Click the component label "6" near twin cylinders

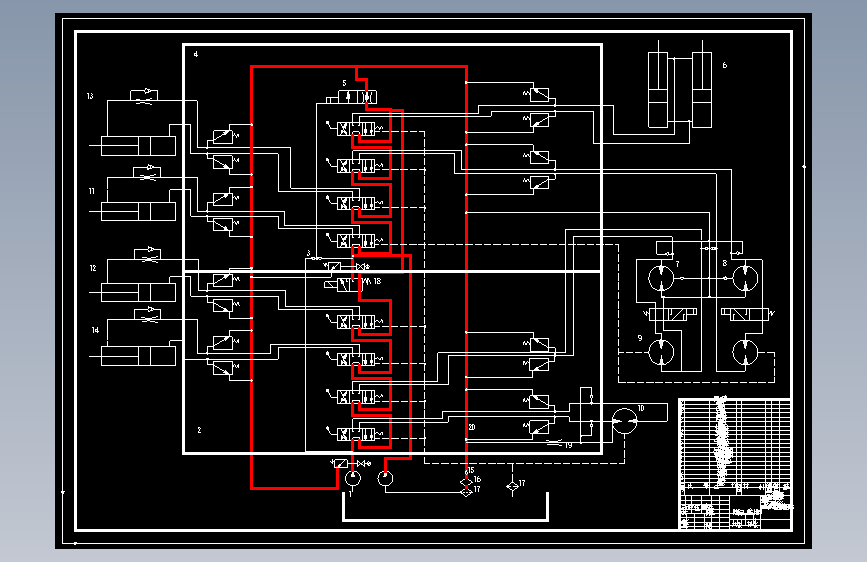pyautogui.click(x=725, y=65)
